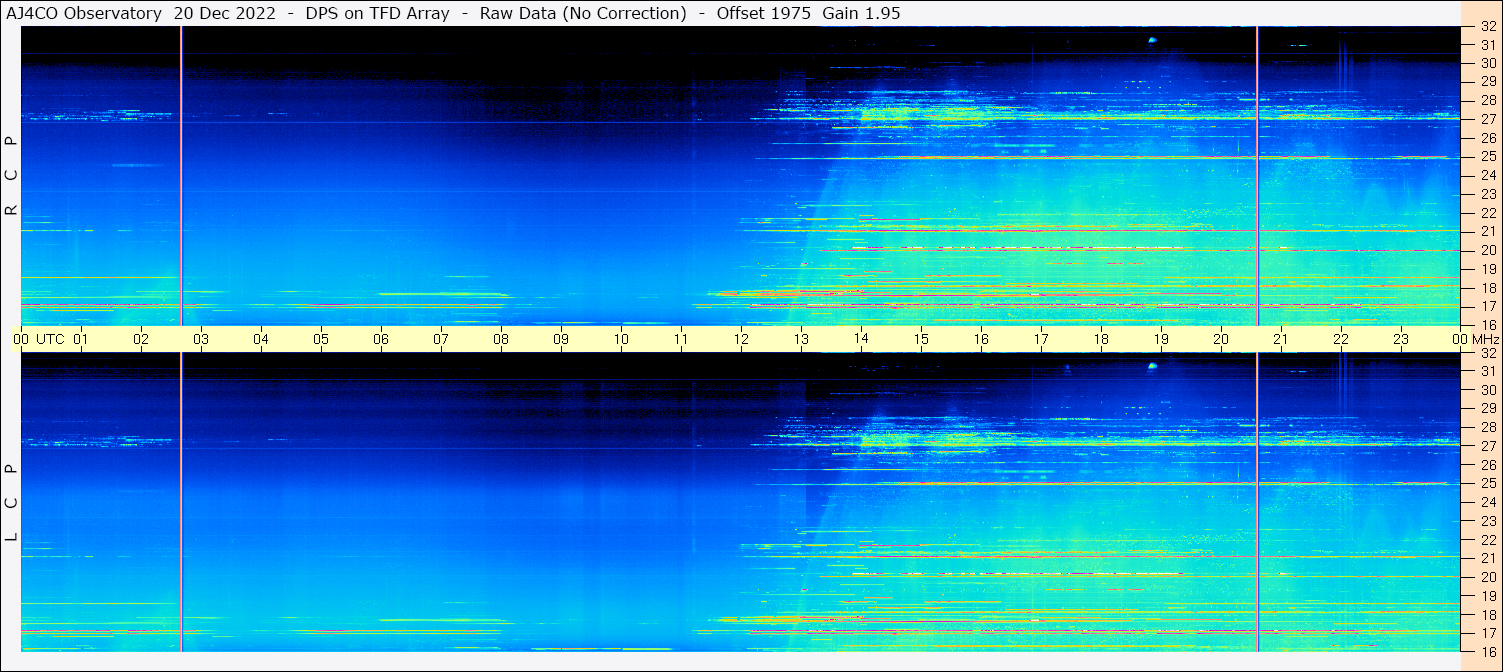
Task: Click the "MHz" unit label
Action: pyautogui.click(x=1486, y=339)
